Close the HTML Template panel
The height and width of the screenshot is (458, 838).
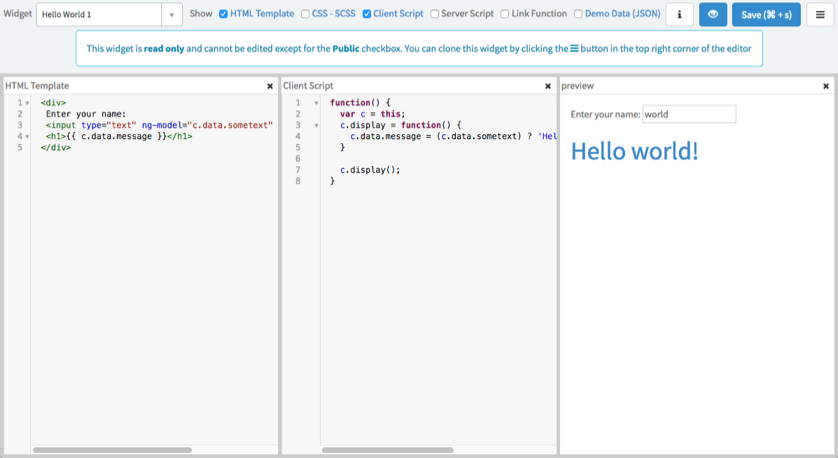(270, 86)
